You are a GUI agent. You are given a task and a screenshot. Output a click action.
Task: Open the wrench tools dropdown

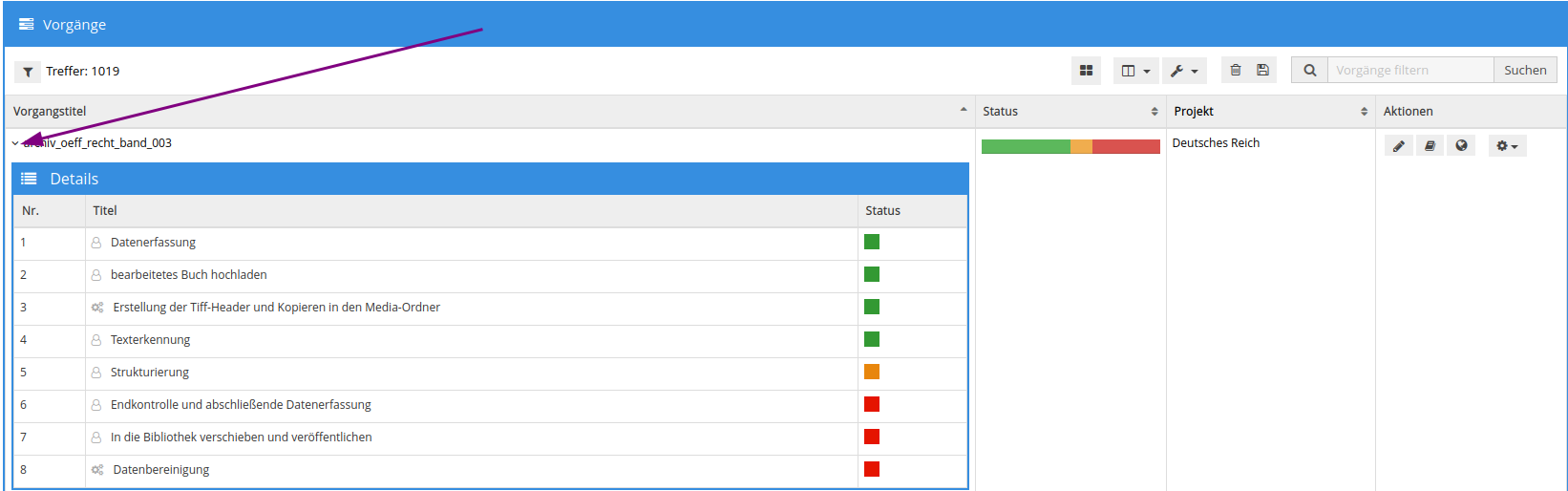pos(1184,71)
